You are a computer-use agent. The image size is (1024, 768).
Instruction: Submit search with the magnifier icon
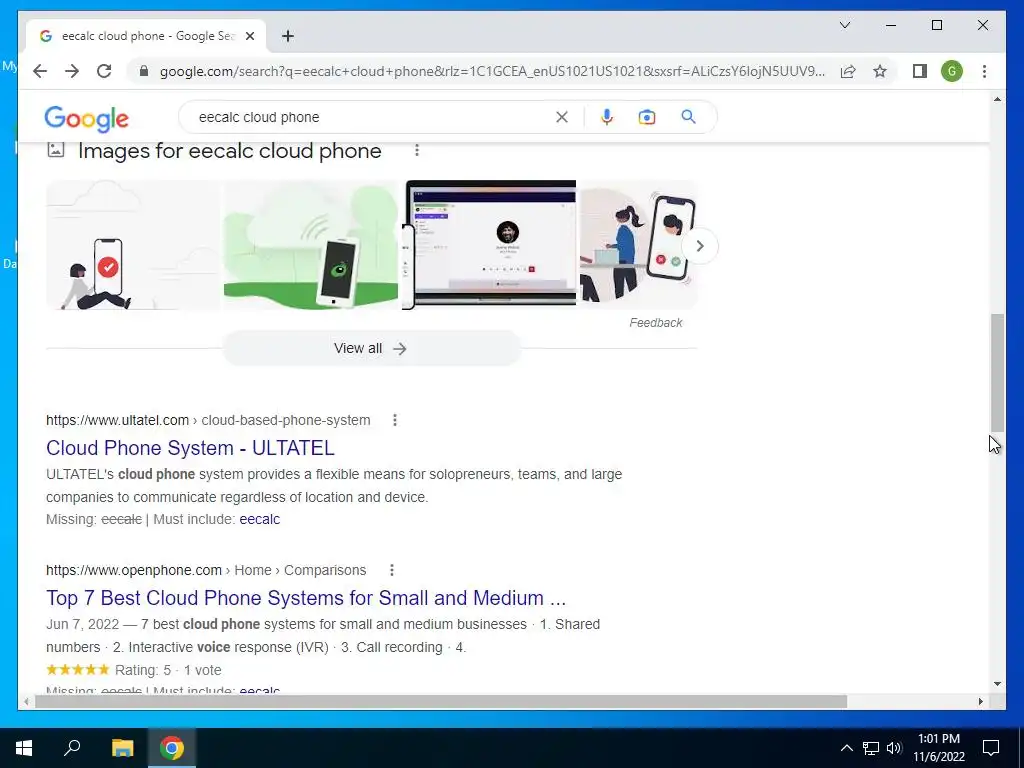(688, 117)
